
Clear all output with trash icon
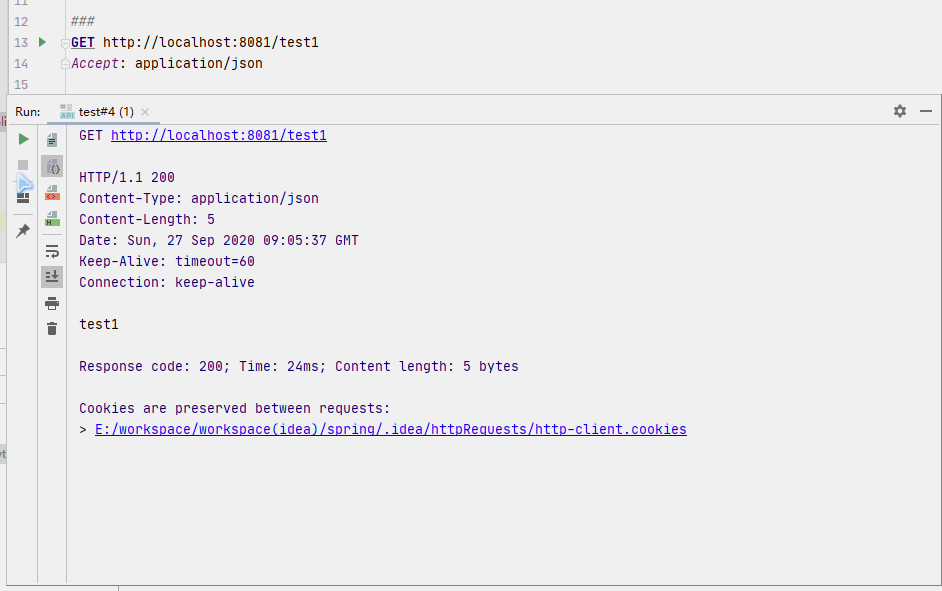[52, 328]
